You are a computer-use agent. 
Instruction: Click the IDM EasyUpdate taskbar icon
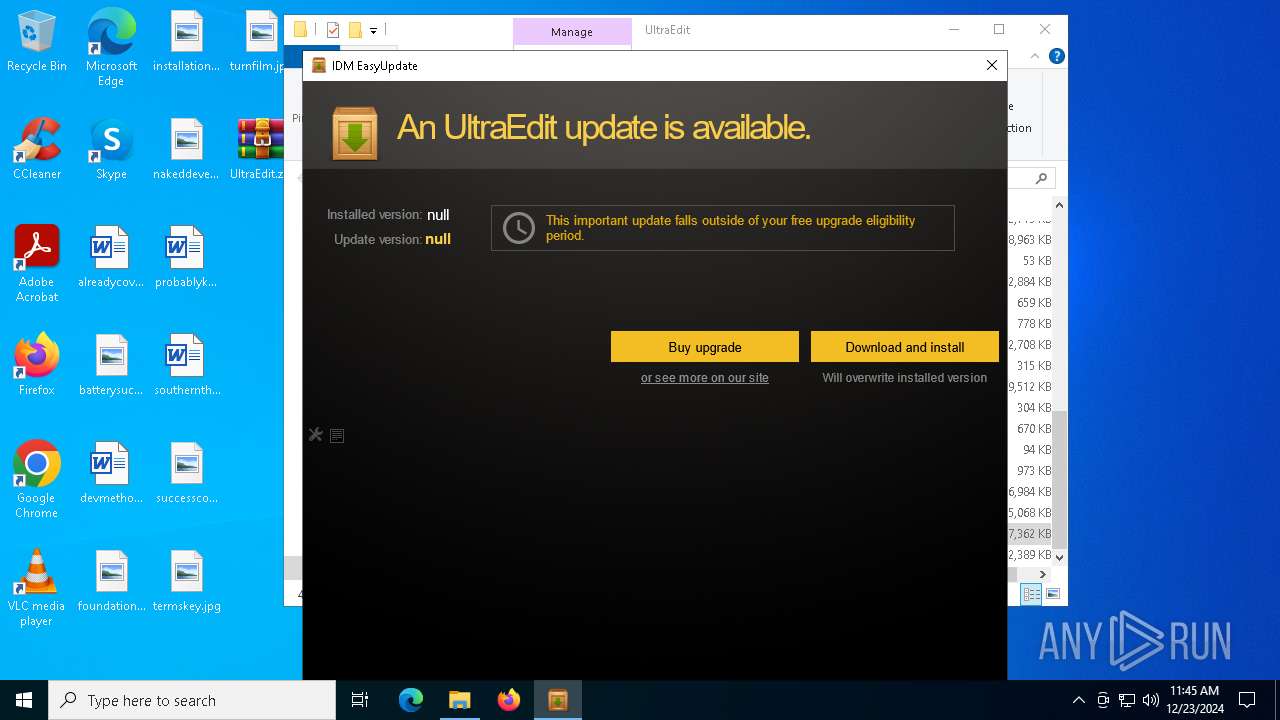(x=558, y=700)
